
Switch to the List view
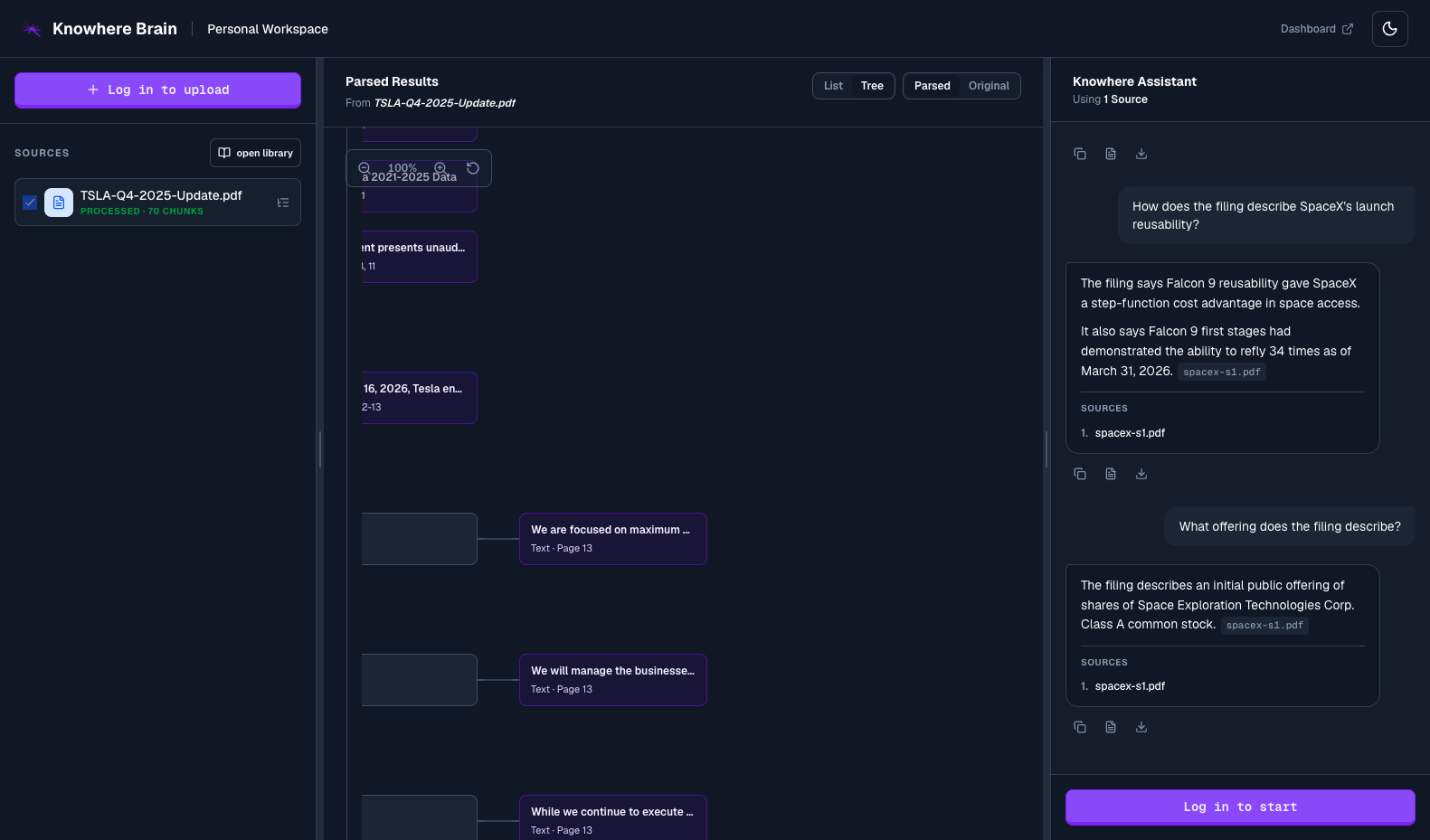(833, 86)
